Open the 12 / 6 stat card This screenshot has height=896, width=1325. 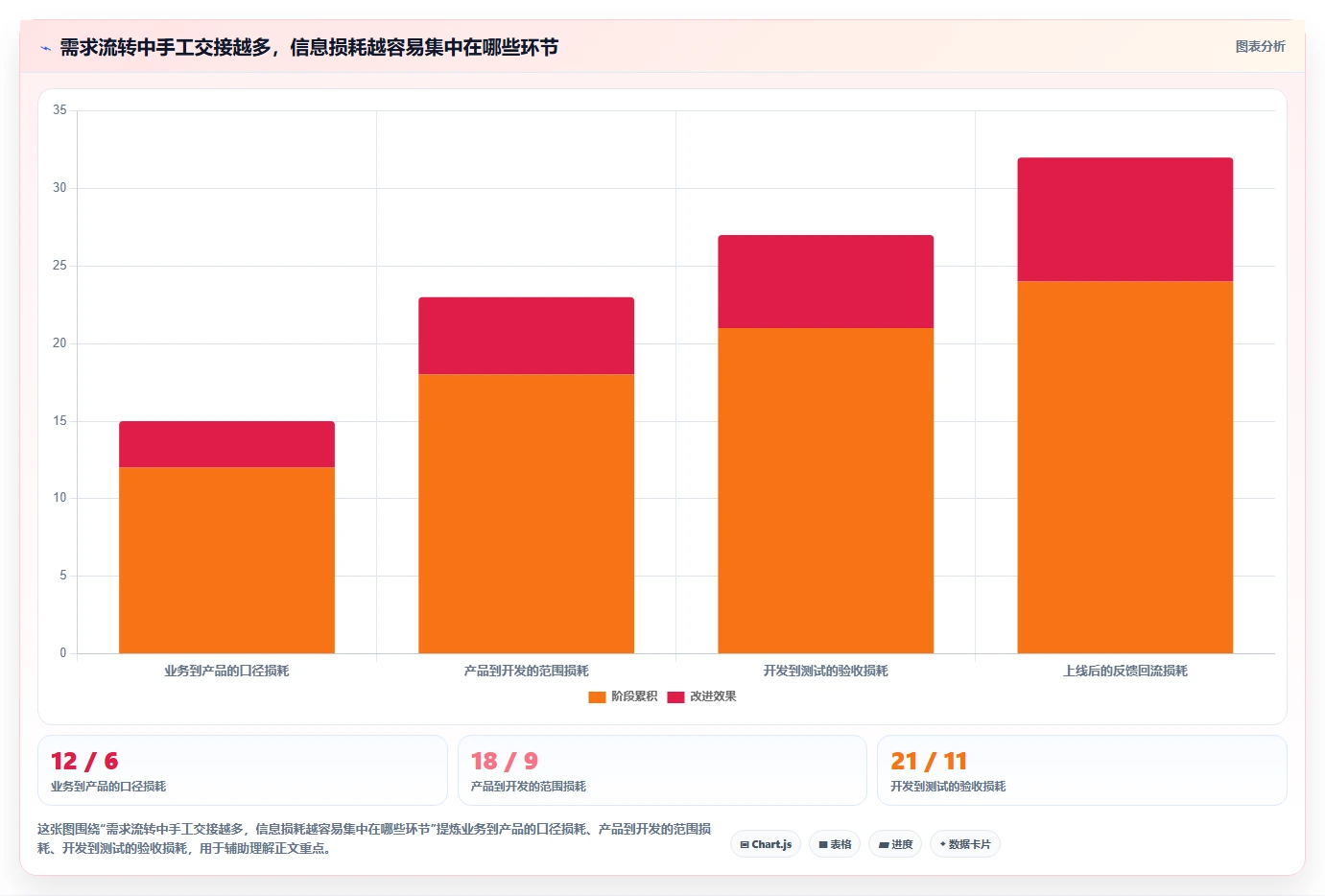tap(243, 770)
